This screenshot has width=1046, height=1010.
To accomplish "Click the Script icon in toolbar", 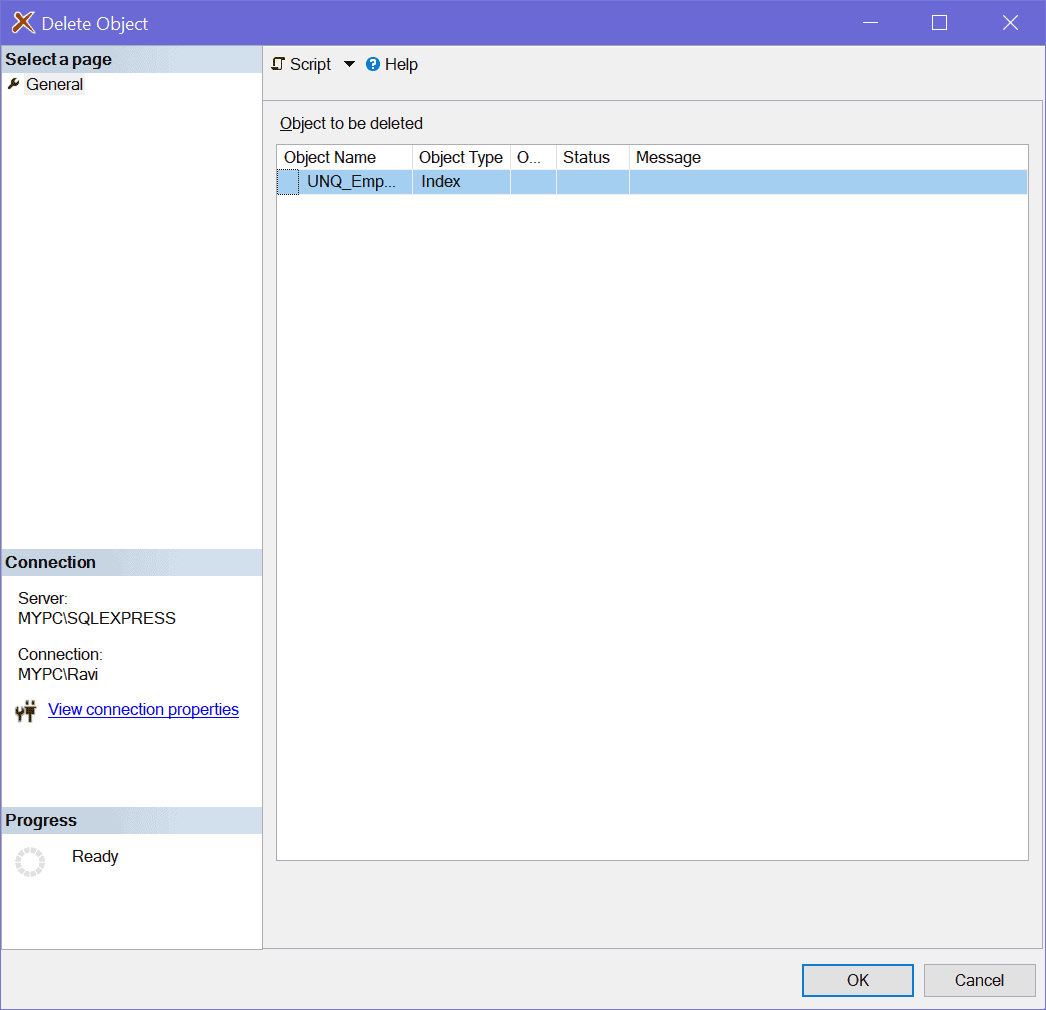I will pyautogui.click(x=279, y=64).
